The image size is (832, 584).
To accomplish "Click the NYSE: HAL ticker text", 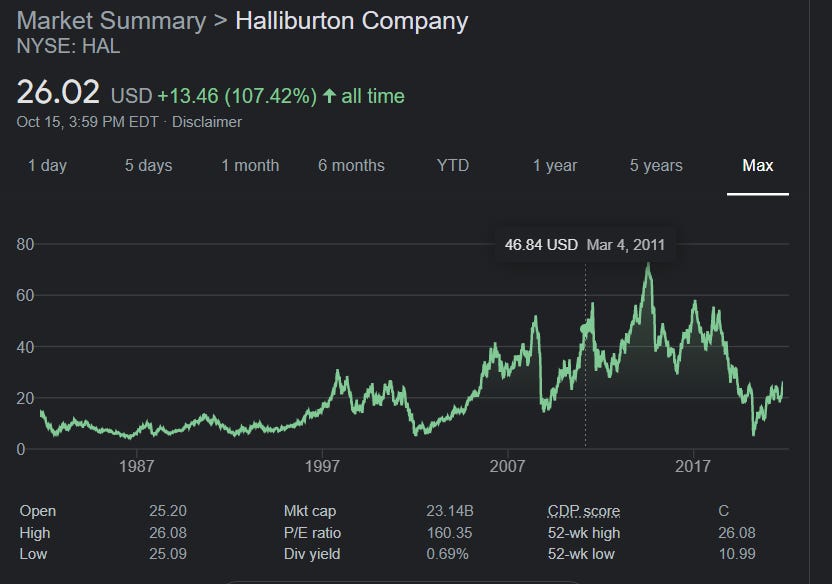I will pyautogui.click(x=68, y=46).
